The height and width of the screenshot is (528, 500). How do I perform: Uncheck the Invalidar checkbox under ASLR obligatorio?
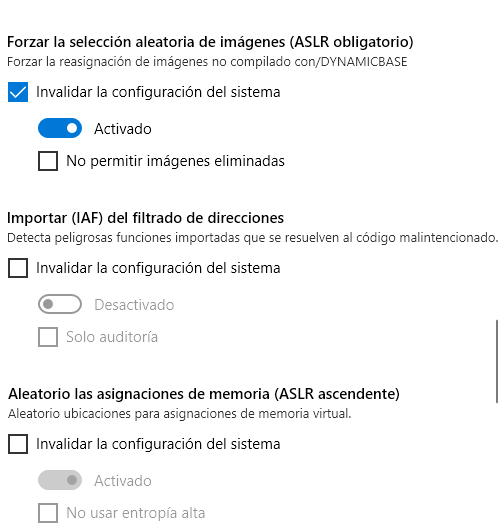pyautogui.click(x=18, y=92)
